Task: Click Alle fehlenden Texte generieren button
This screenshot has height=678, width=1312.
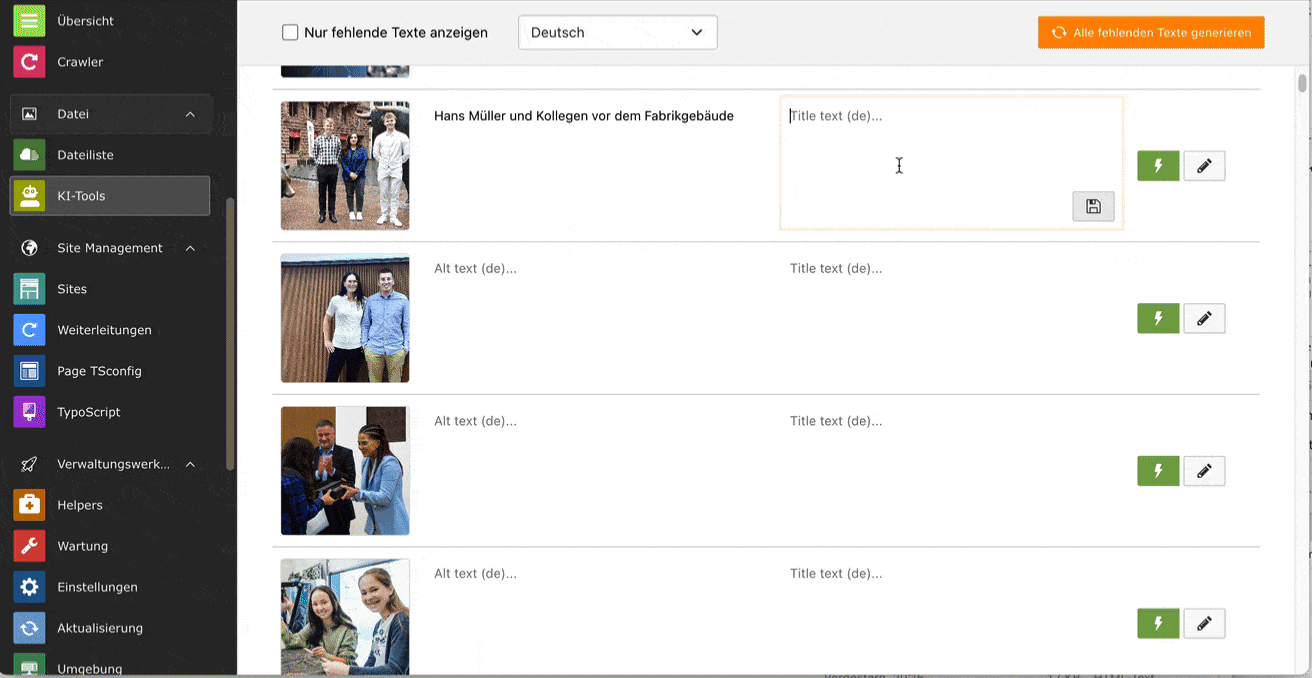Action: pyautogui.click(x=1151, y=33)
